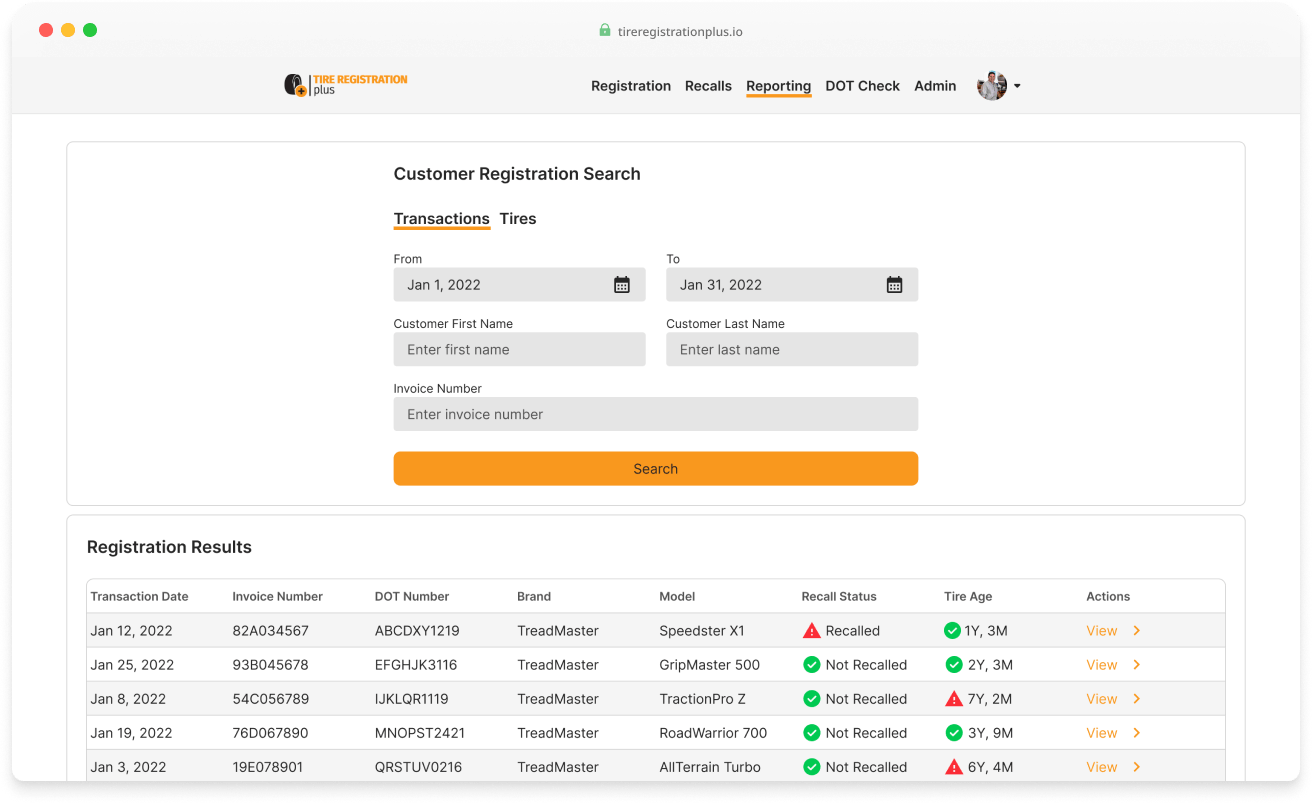This screenshot has width=1312, height=803.
Task: Click the green tire age icon for RoadWarrior 700
Action: click(953, 732)
